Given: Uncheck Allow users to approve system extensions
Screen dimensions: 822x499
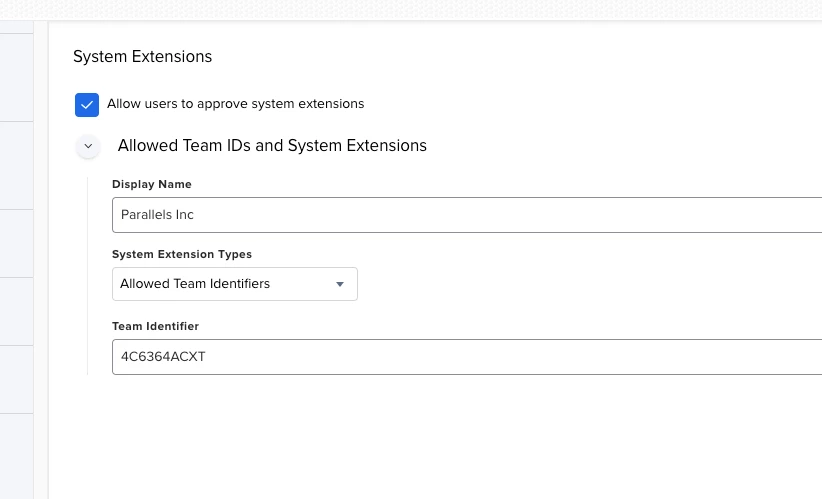Looking at the screenshot, I should coord(87,105).
